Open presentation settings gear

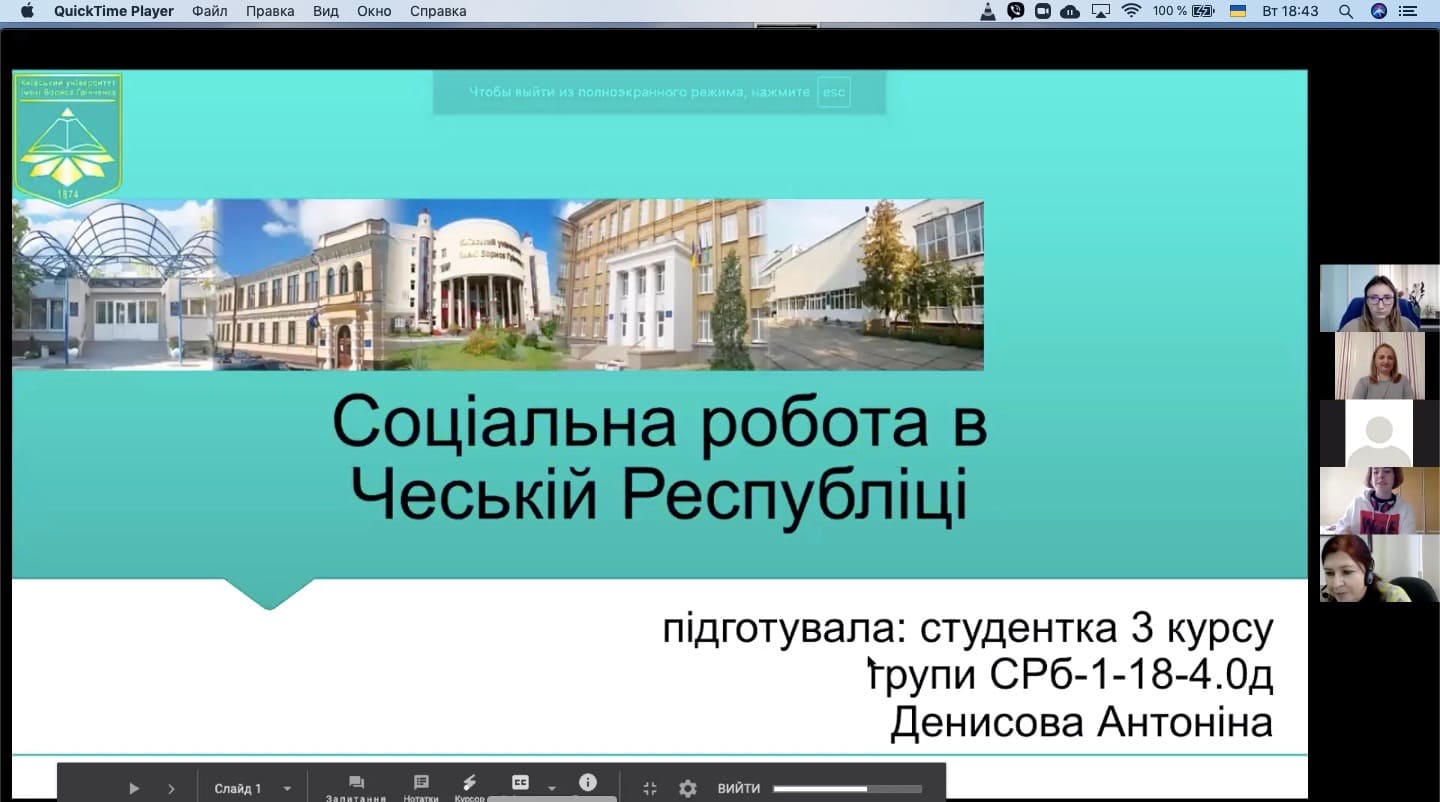(687, 788)
